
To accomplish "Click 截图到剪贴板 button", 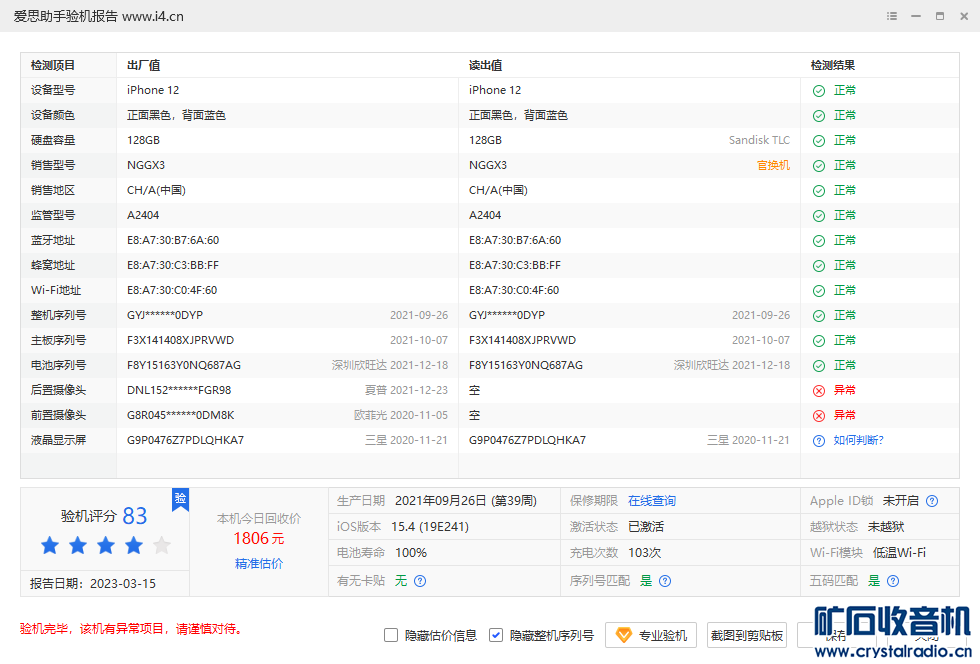I will [747, 635].
